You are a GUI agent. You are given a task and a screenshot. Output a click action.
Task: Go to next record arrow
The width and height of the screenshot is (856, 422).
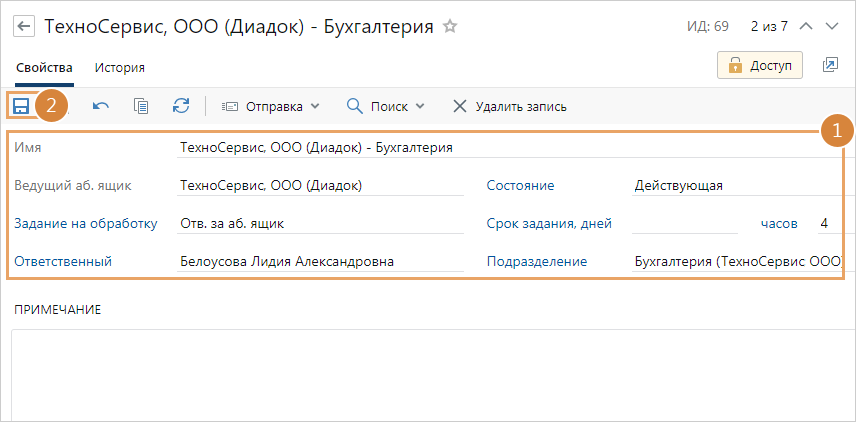point(832,27)
